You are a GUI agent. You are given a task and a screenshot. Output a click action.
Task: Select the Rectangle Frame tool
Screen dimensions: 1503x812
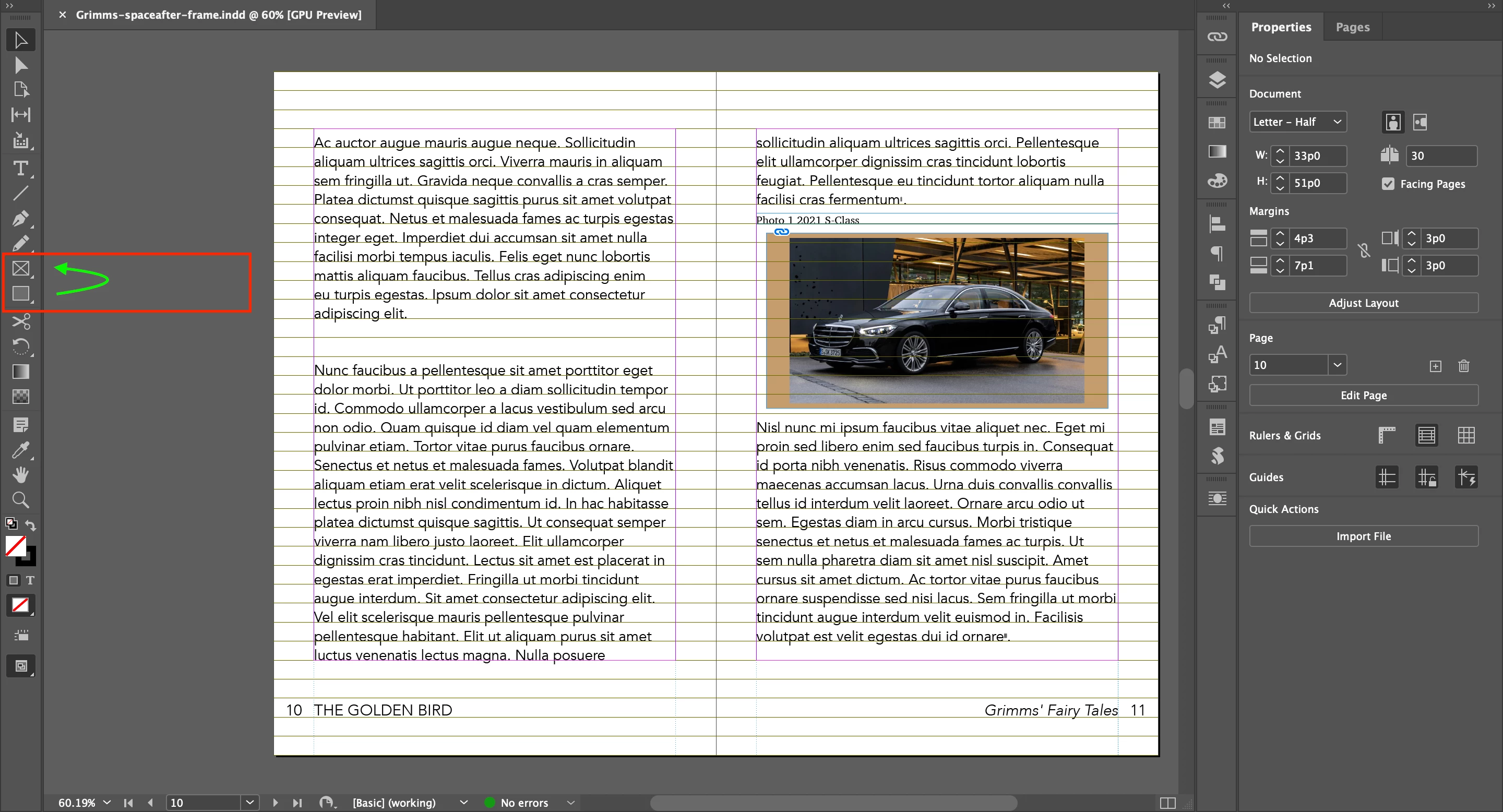point(20,268)
